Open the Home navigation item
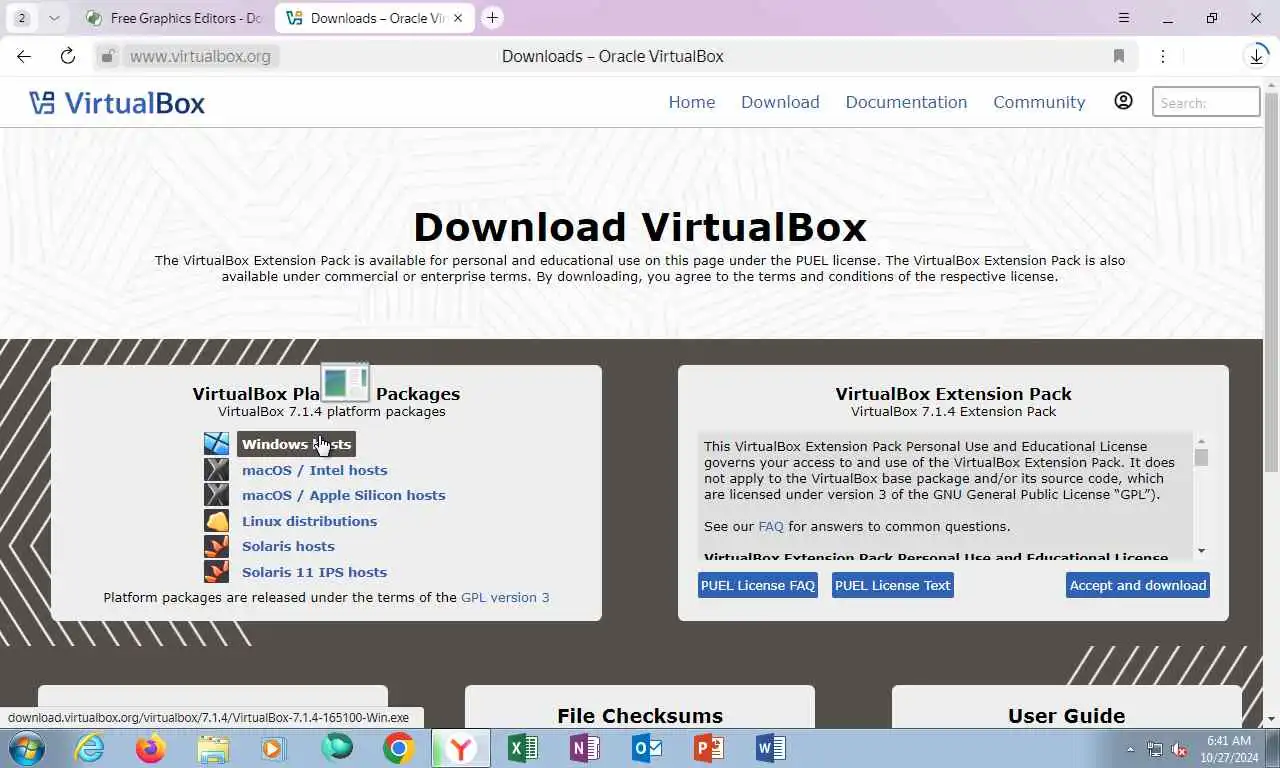Image resolution: width=1280 pixels, height=768 pixels. tap(692, 102)
